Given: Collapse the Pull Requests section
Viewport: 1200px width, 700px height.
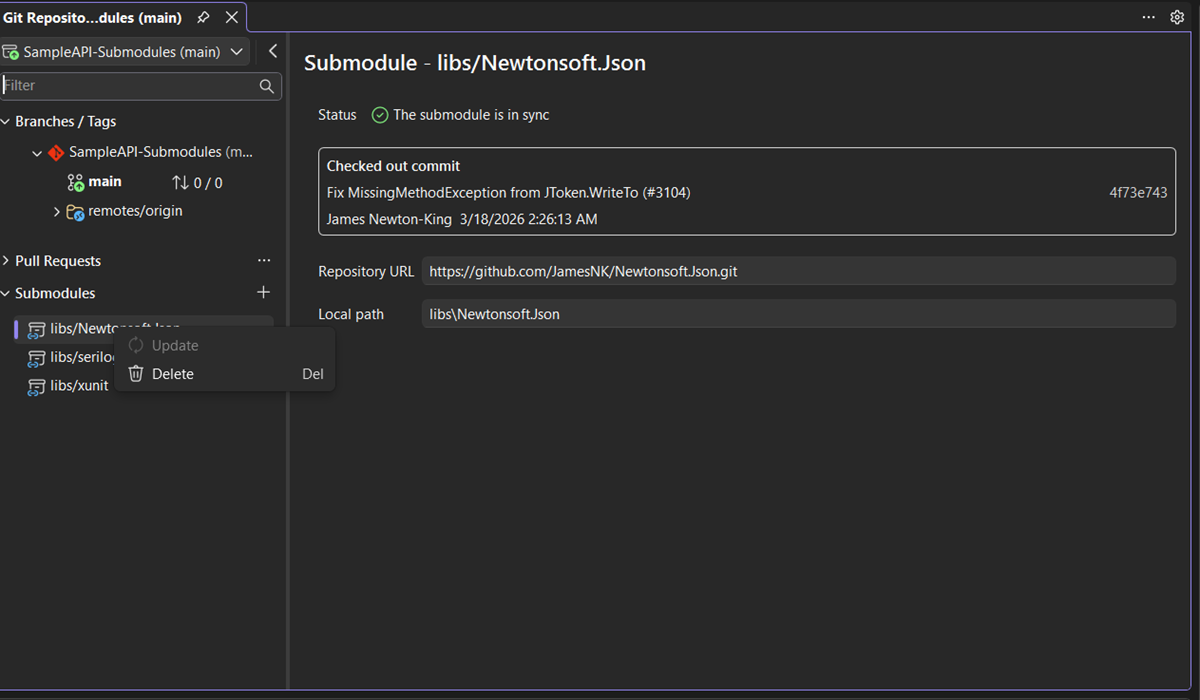Looking at the screenshot, I should click(6, 261).
